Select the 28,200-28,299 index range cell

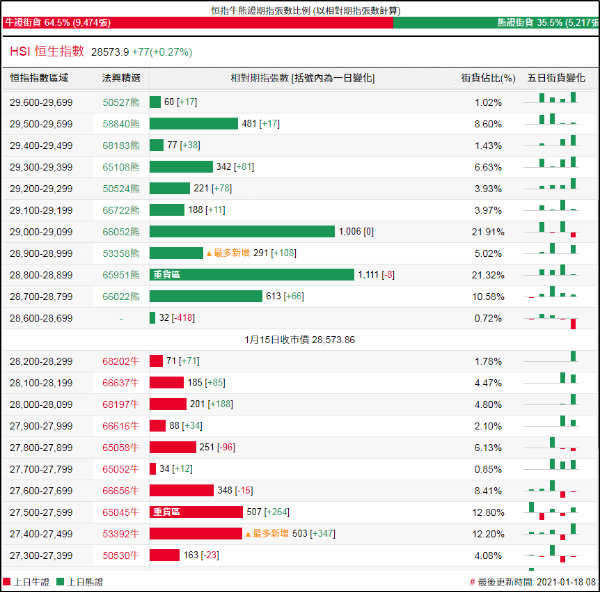coord(41,361)
